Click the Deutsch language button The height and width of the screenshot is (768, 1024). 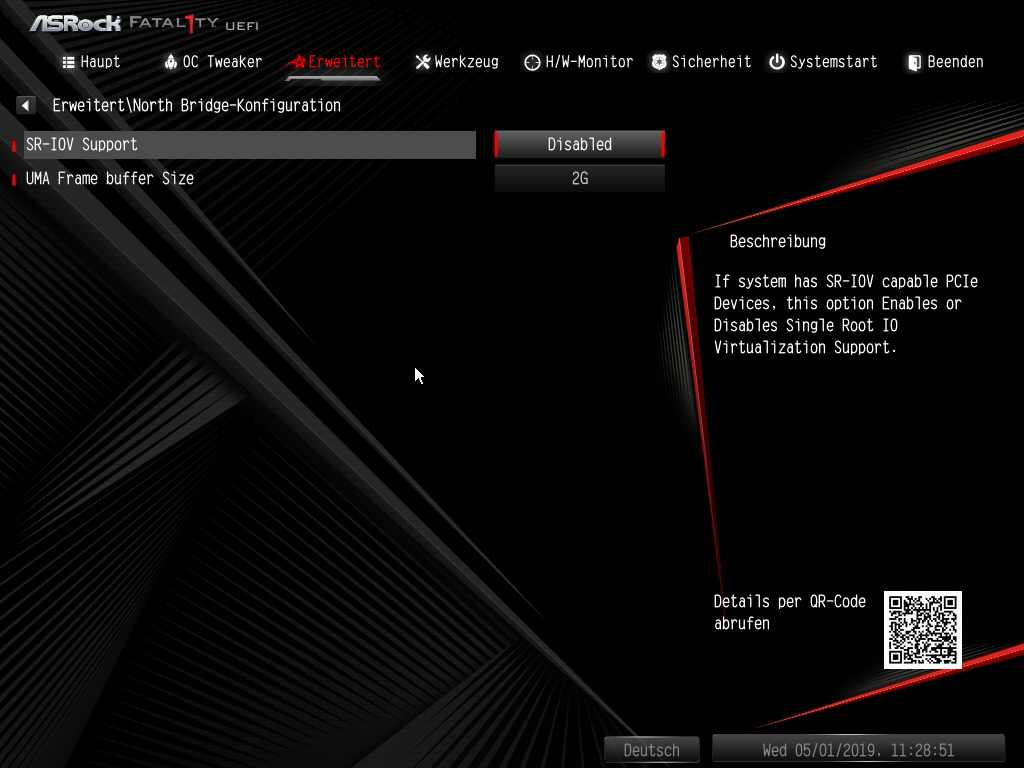(x=652, y=750)
